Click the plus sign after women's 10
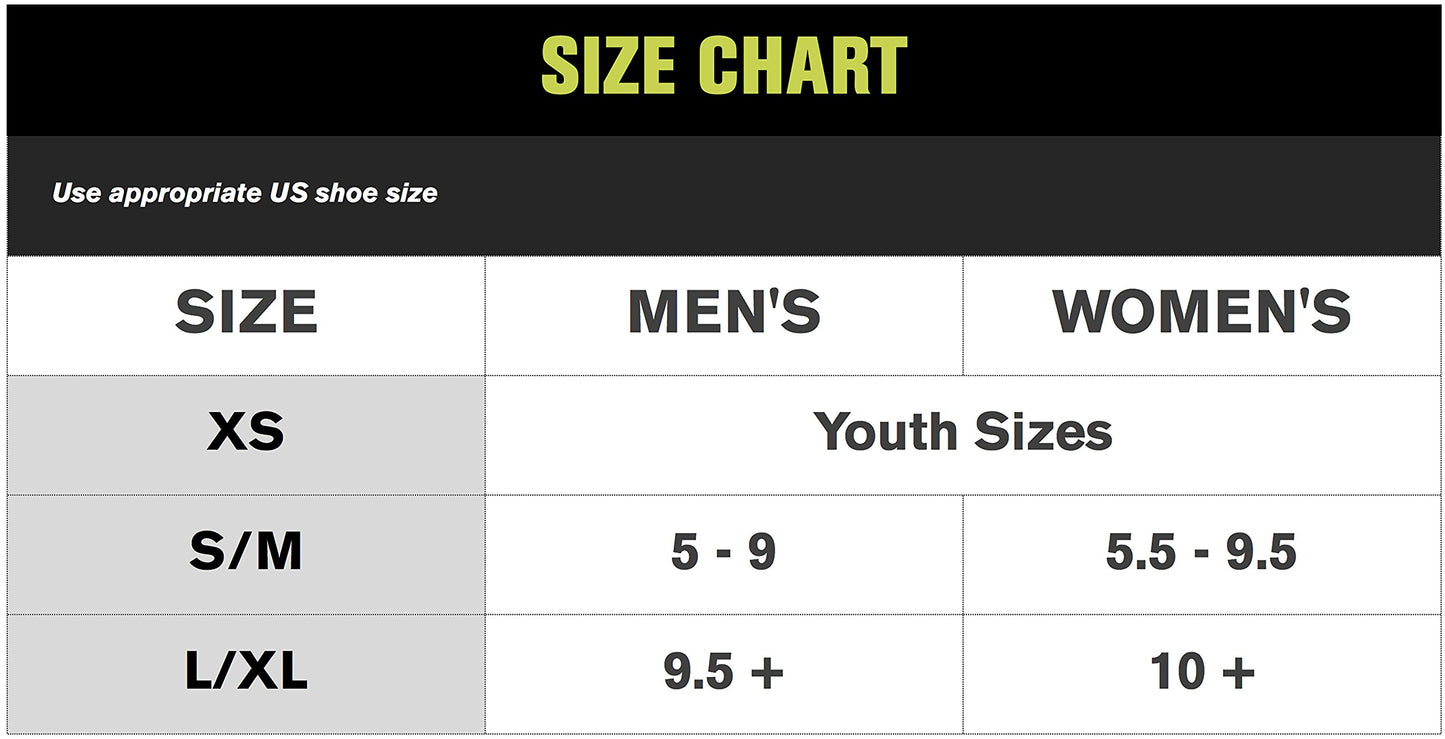The width and height of the screenshot is (1445, 739). (1238, 673)
